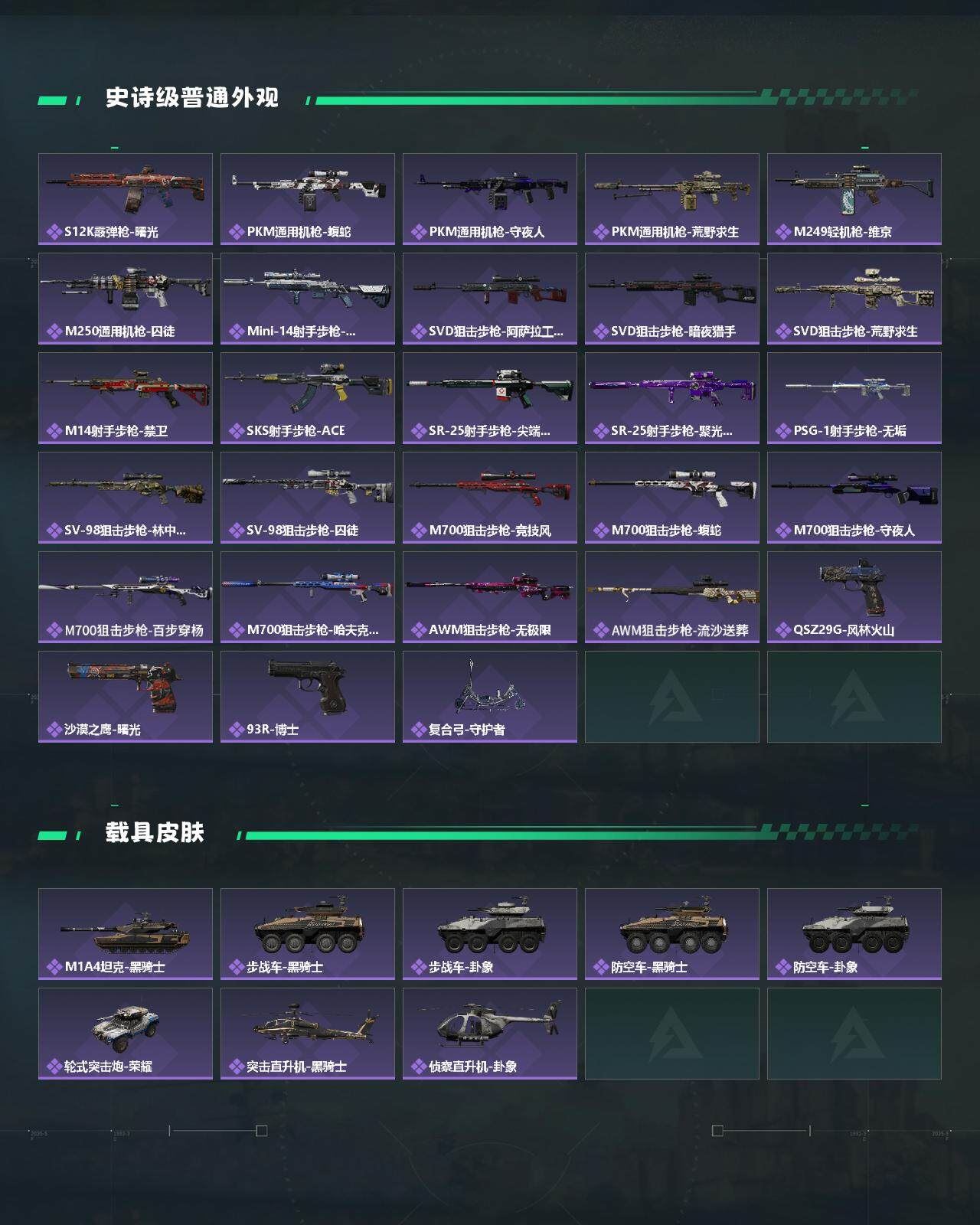Click the purple SR-25射手步枪-聚光 rifle icon

tap(671, 385)
